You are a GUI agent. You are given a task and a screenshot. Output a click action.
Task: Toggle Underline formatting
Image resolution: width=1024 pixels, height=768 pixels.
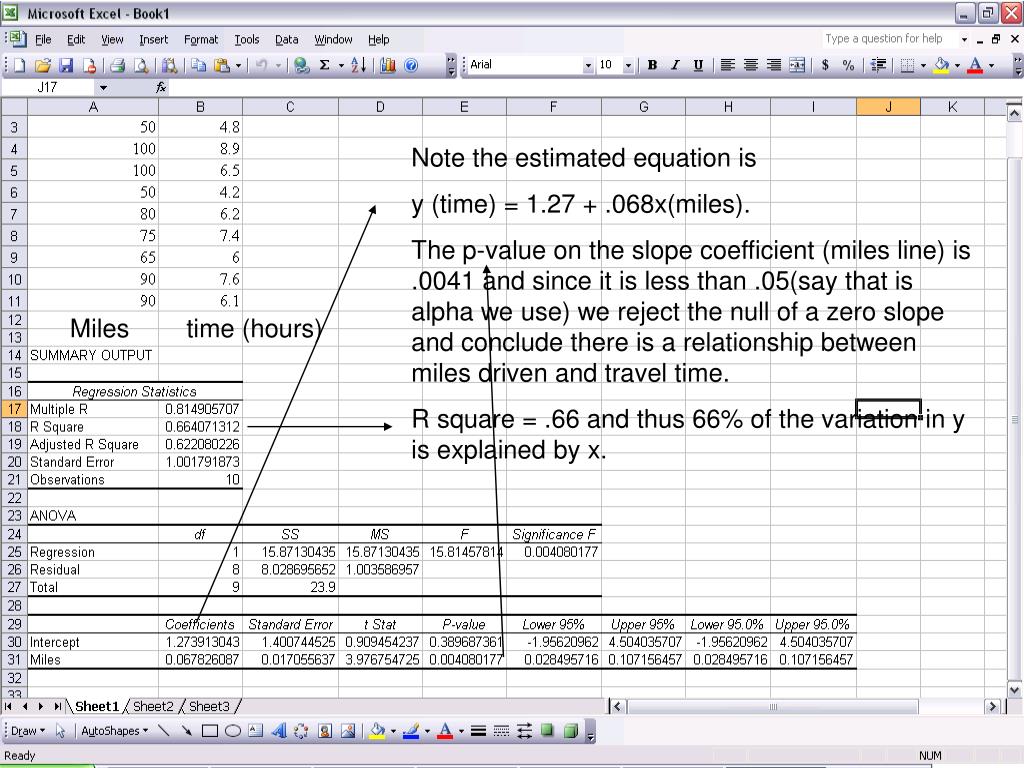point(698,65)
